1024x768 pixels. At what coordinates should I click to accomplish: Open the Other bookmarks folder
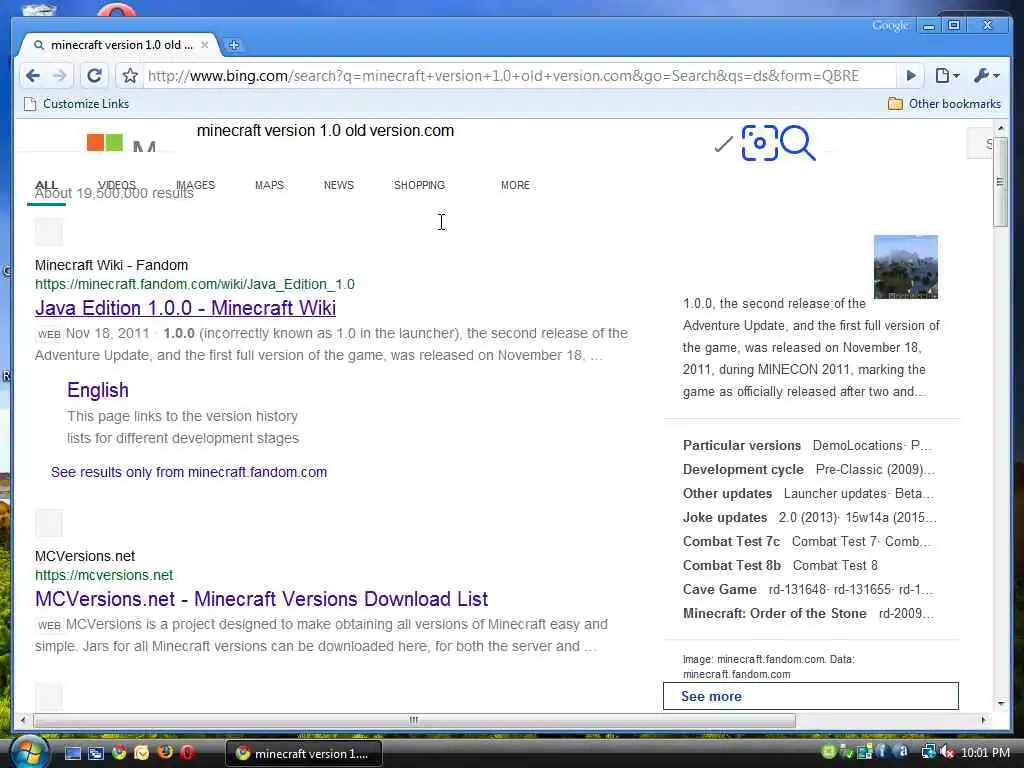(x=944, y=104)
